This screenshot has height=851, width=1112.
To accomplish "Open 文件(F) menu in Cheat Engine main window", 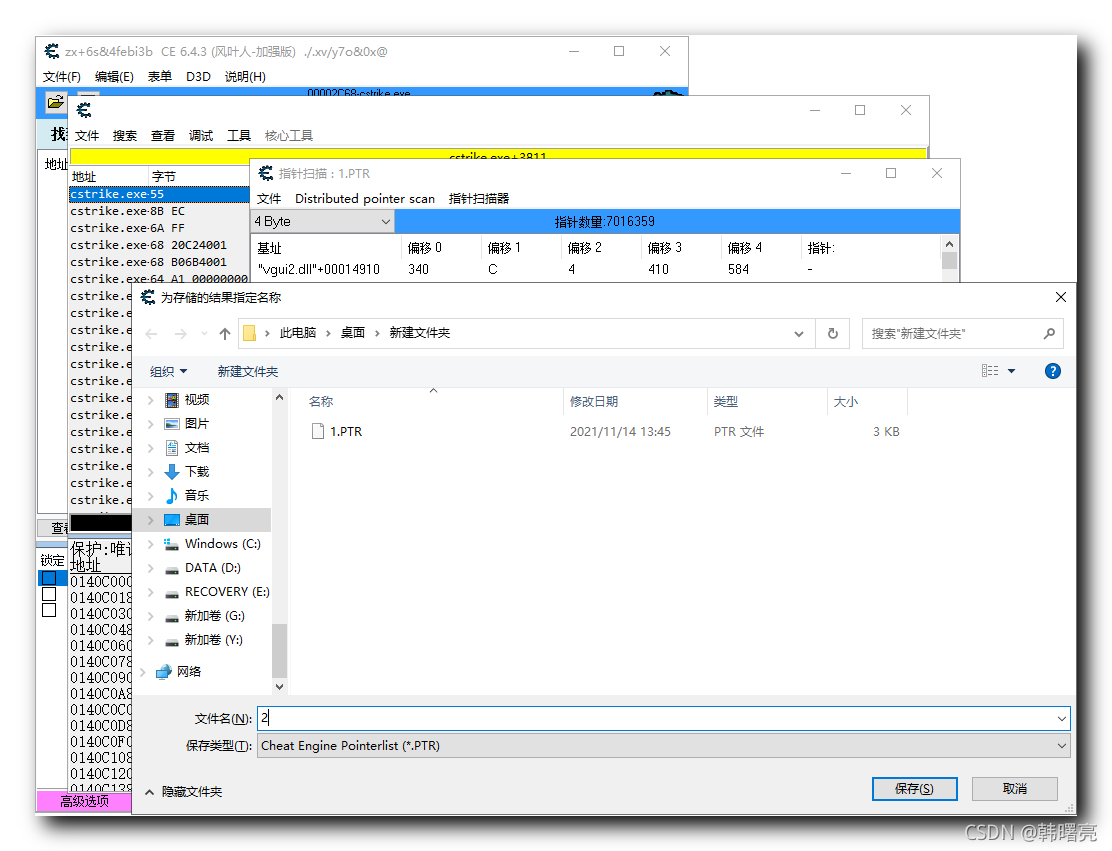I will click(61, 77).
